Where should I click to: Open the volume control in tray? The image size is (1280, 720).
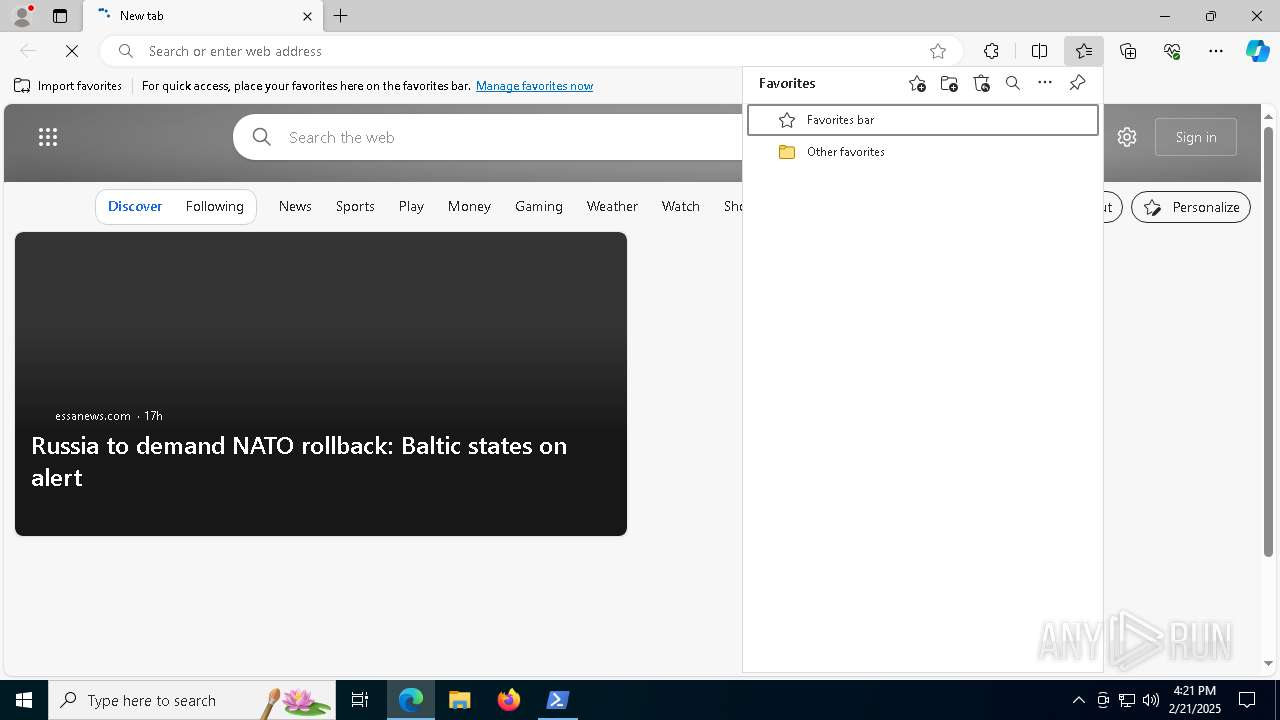coord(1151,700)
